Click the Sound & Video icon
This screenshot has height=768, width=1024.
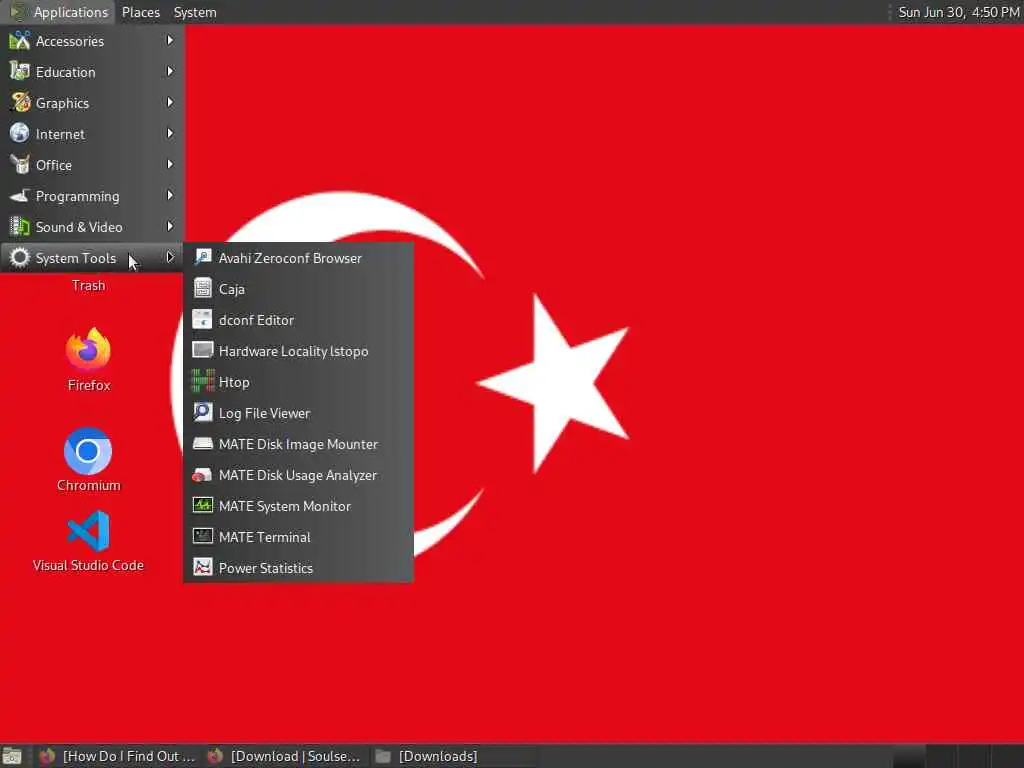[x=20, y=227]
